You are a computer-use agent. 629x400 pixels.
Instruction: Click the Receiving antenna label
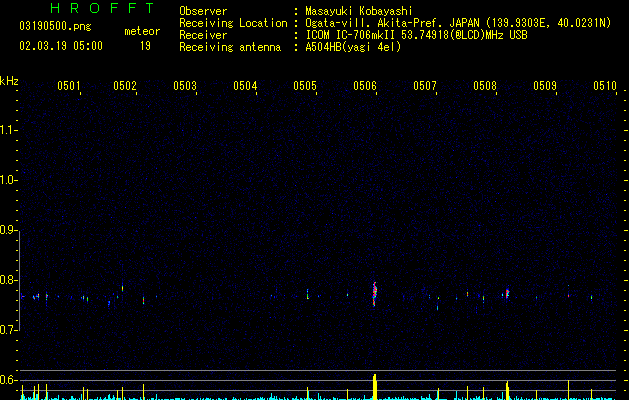tap(230, 47)
